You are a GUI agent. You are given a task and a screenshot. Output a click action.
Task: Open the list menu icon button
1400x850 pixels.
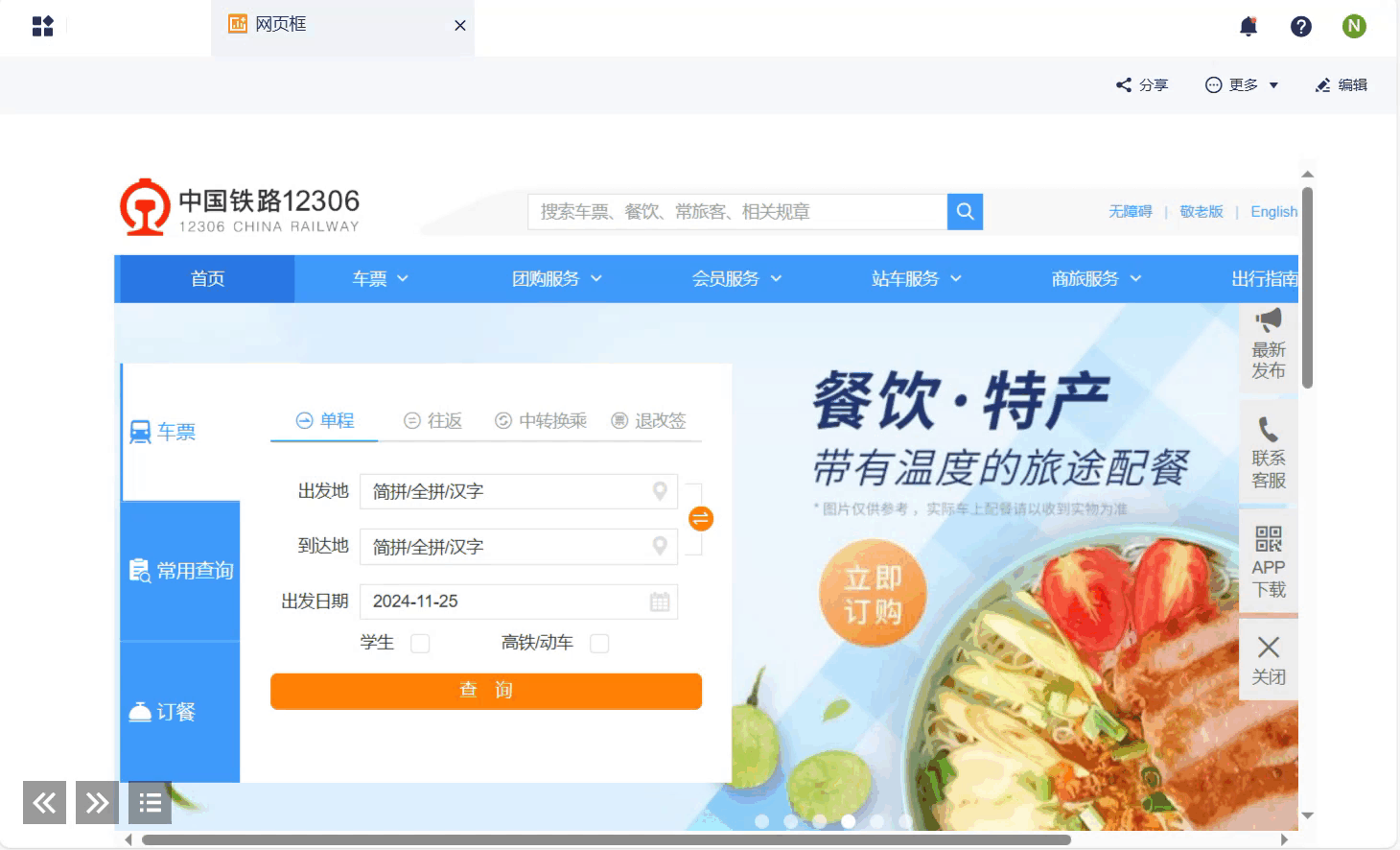point(150,802)
